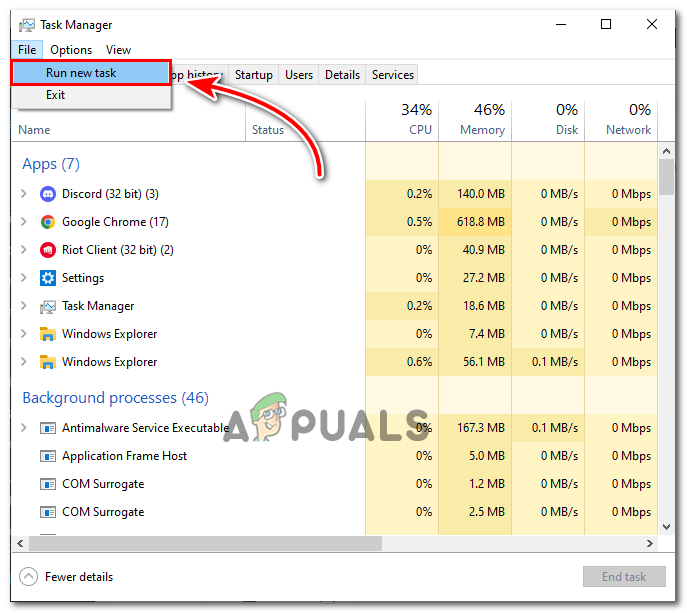Click the Task Manager title bar icon
The image size is (687, 613).
click(x=26, y=25)
